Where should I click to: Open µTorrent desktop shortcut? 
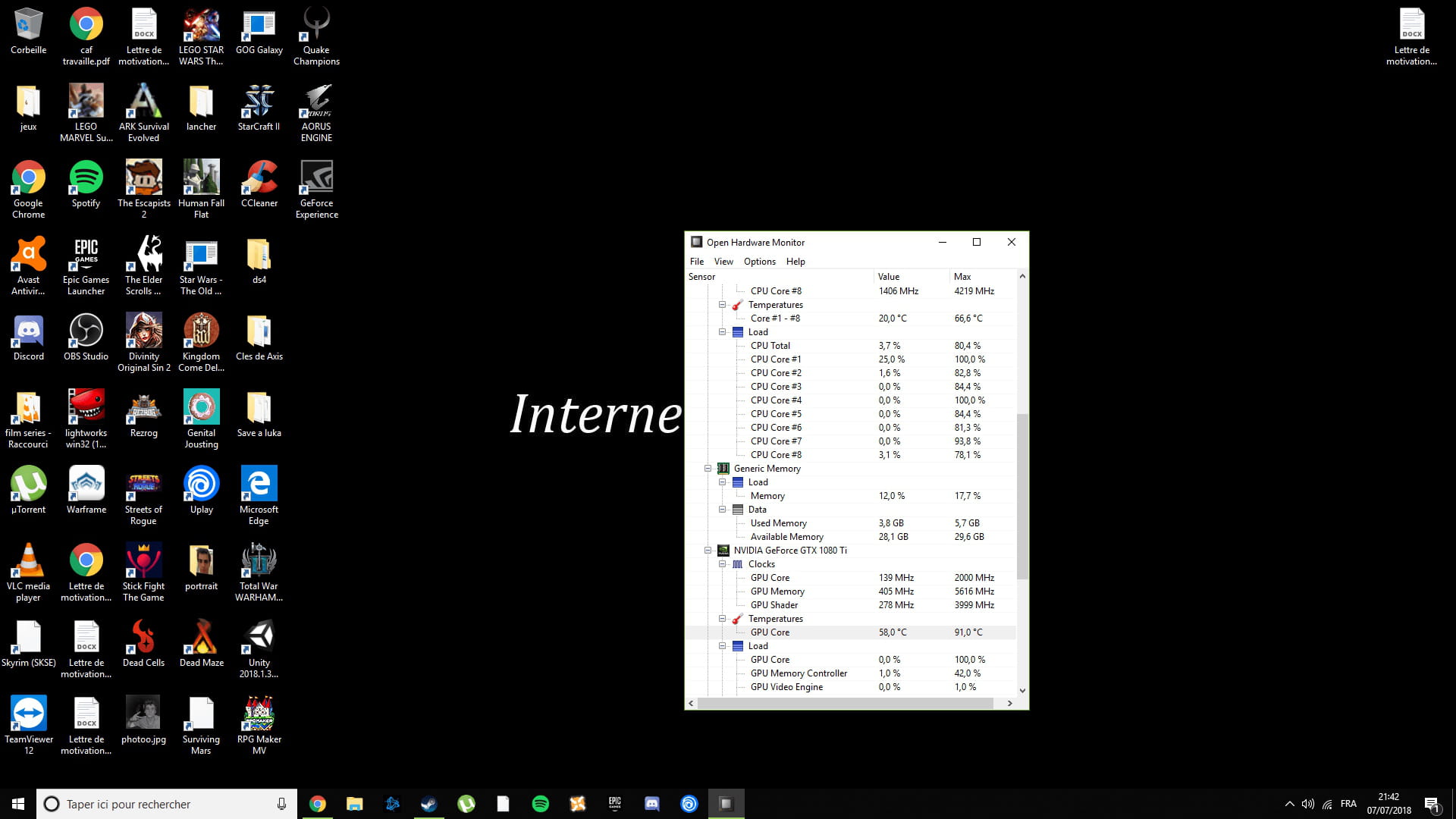[28, 490]
